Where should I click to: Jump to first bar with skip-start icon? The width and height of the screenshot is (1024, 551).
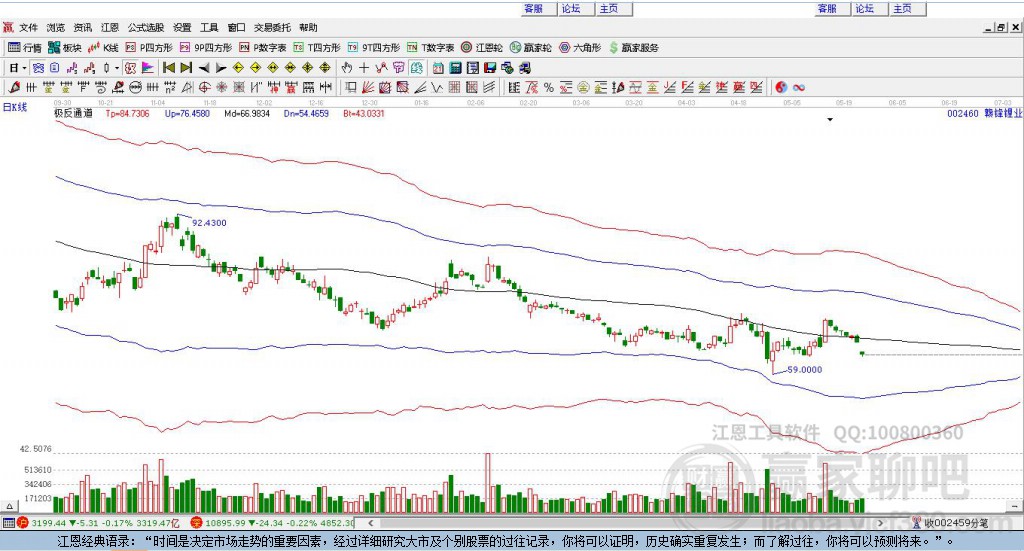pyautogui.click(x=168, y=68)
